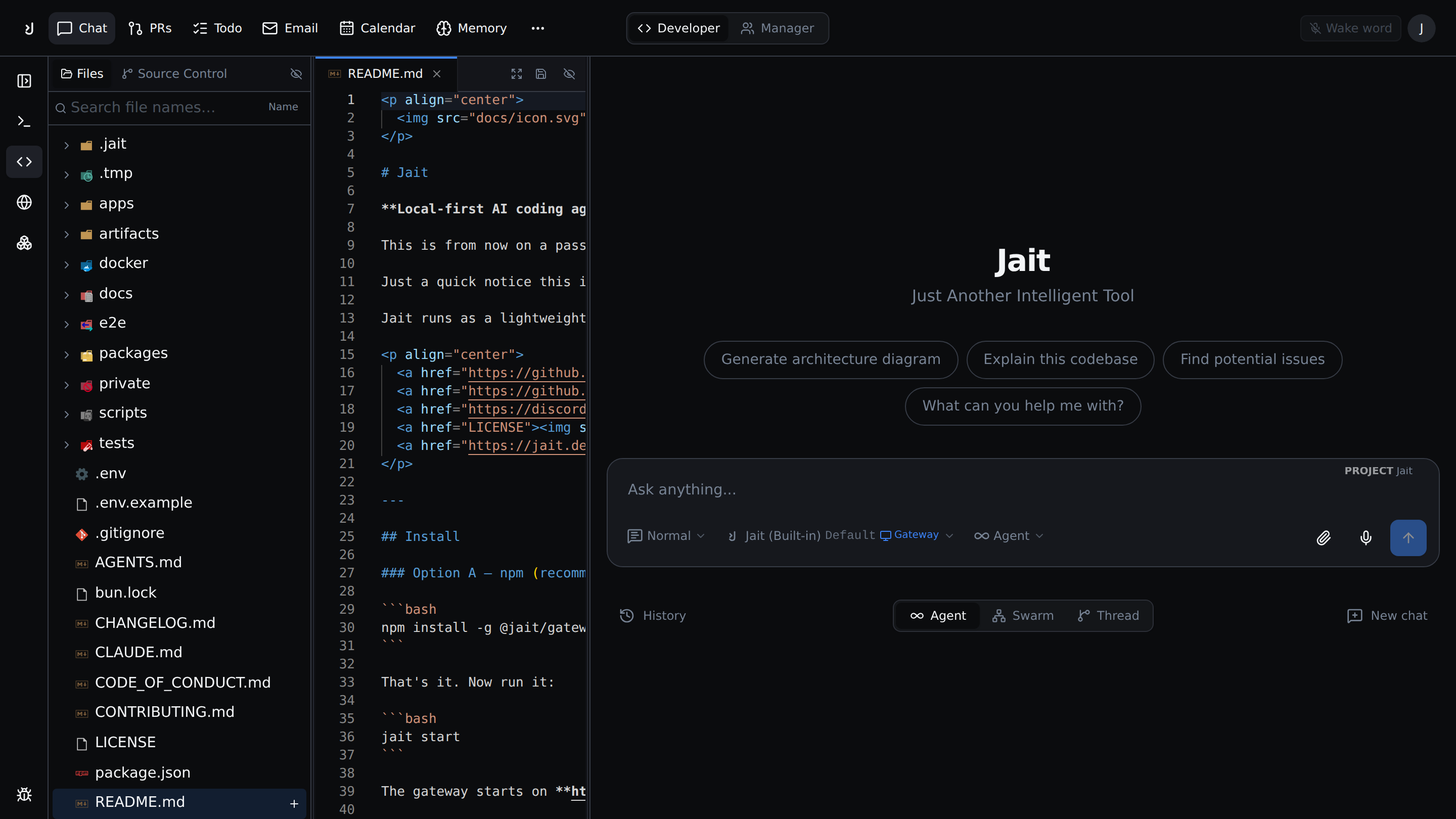Image resolution: width=1456 pixels, height=819 pixels.
Task: Open the Normal mode dropdown
Action: click(666, 536)
